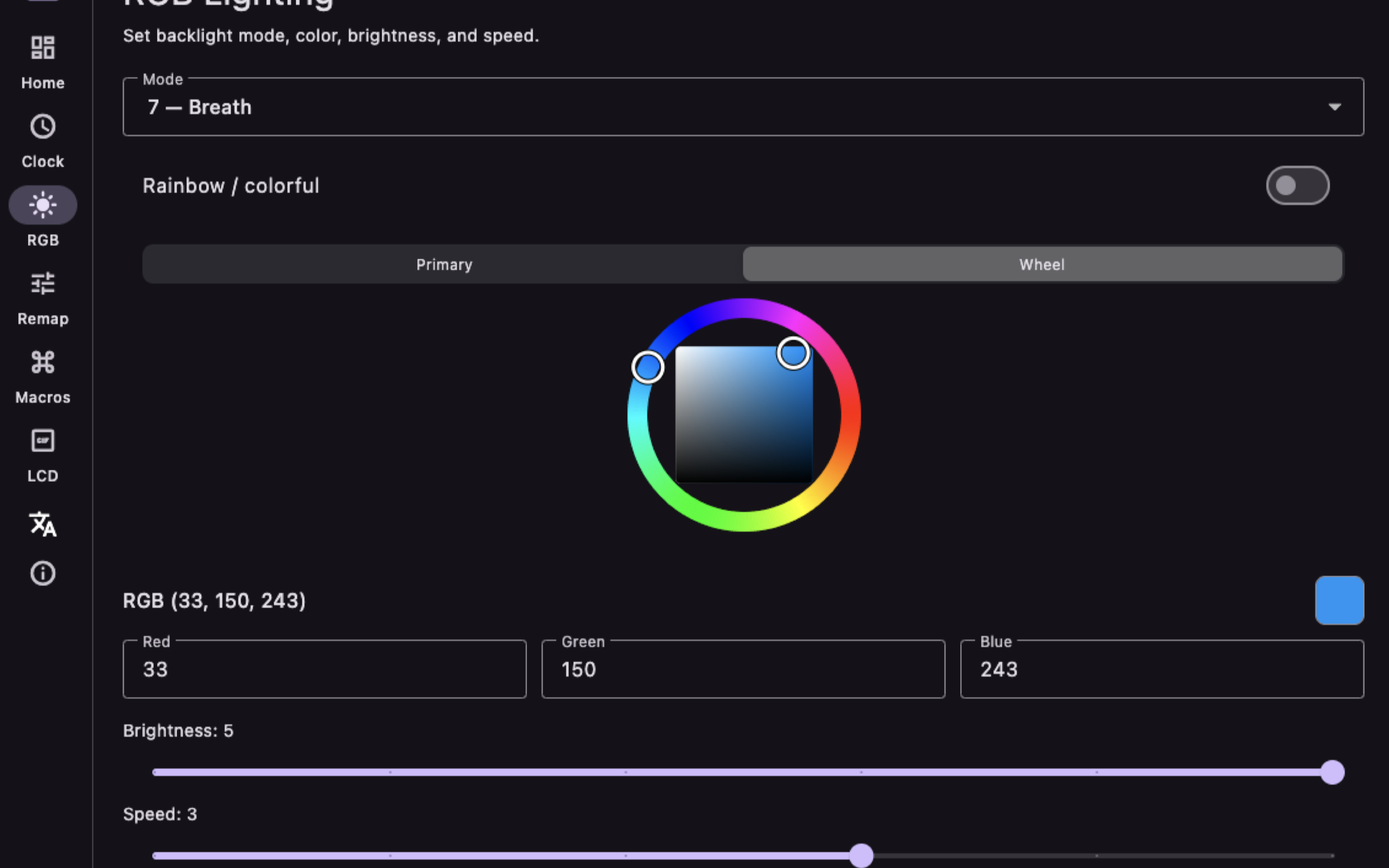Open the Mode dropdown showing 7 — Breath

743,107
